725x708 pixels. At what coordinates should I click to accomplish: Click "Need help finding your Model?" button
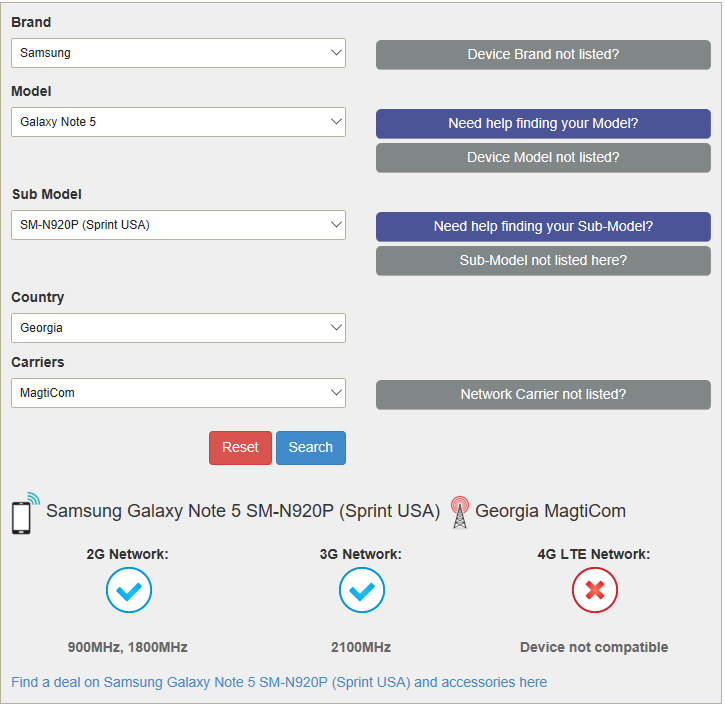coord(543,124)
